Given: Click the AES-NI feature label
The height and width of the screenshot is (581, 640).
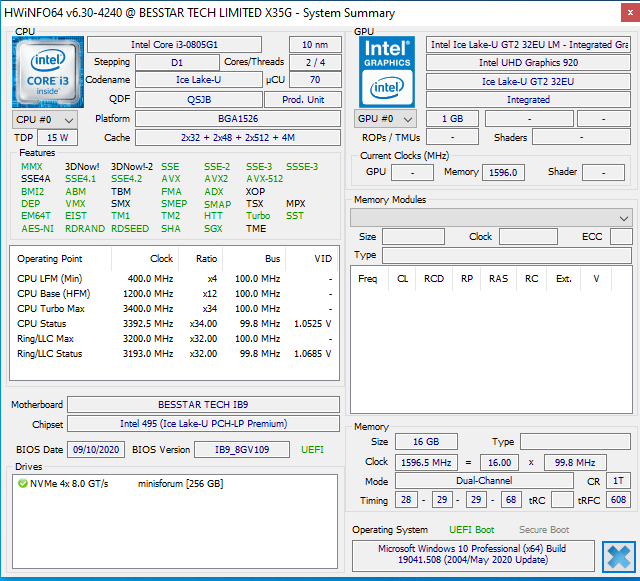Looking at the screenshot, I should 37,229.
